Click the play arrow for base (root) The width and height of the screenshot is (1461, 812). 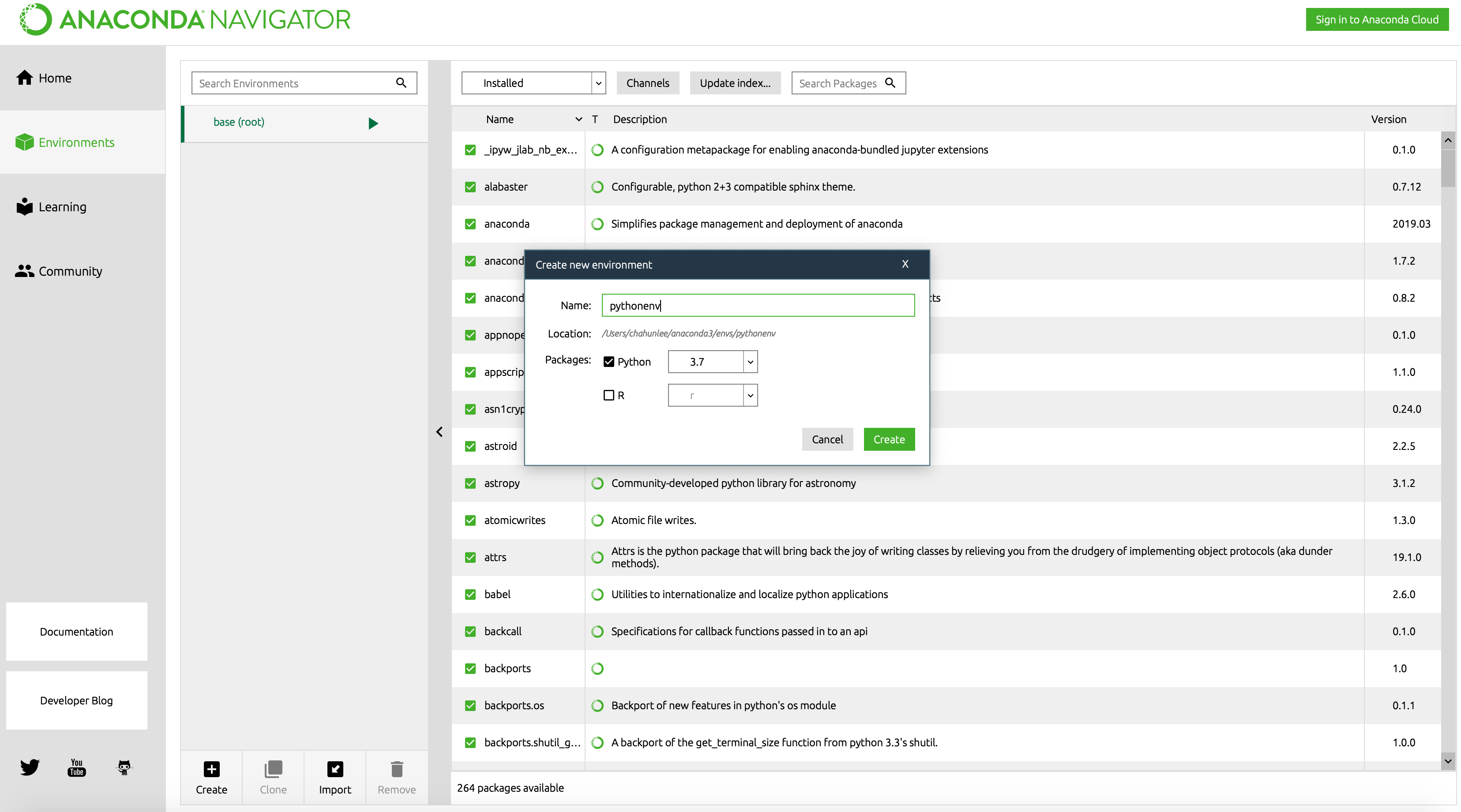pos(373,123)
